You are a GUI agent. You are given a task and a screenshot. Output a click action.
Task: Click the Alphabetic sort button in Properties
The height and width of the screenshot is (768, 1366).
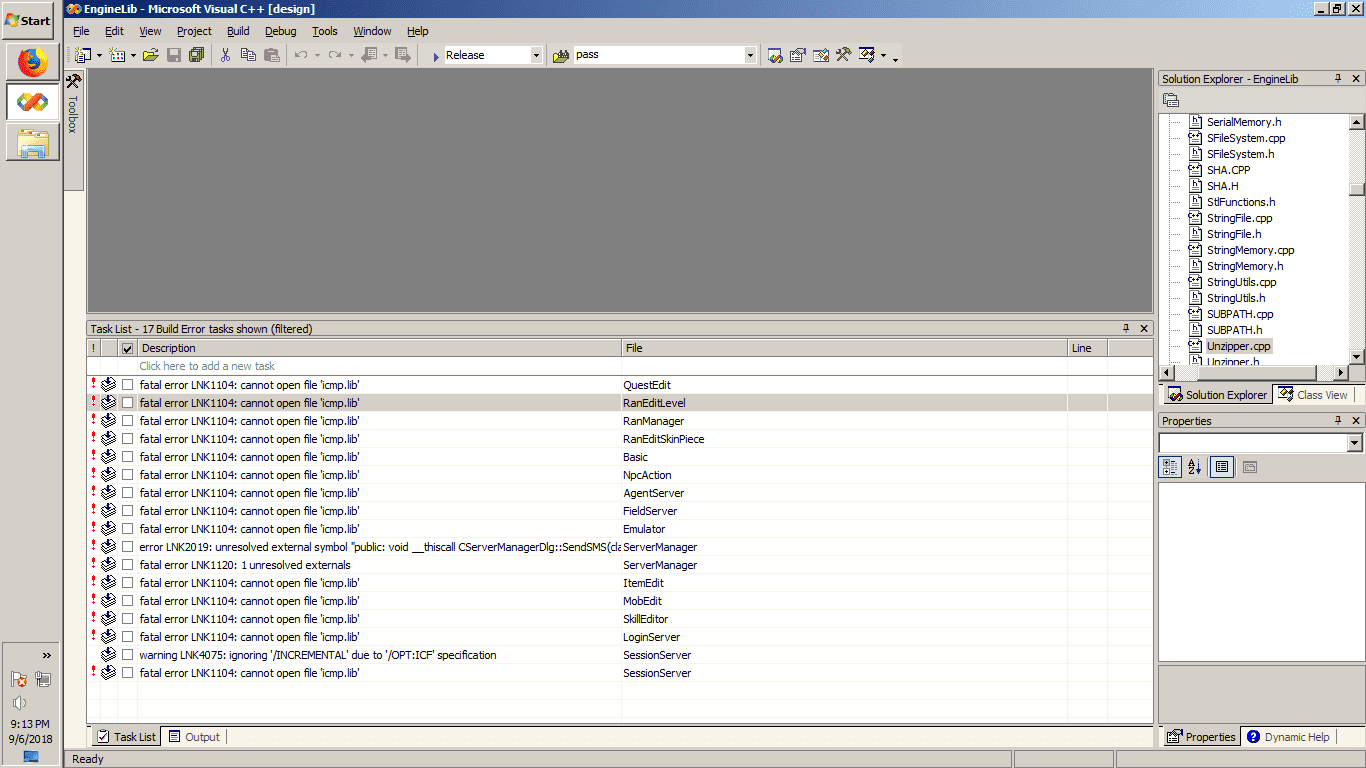[1194, 467]
